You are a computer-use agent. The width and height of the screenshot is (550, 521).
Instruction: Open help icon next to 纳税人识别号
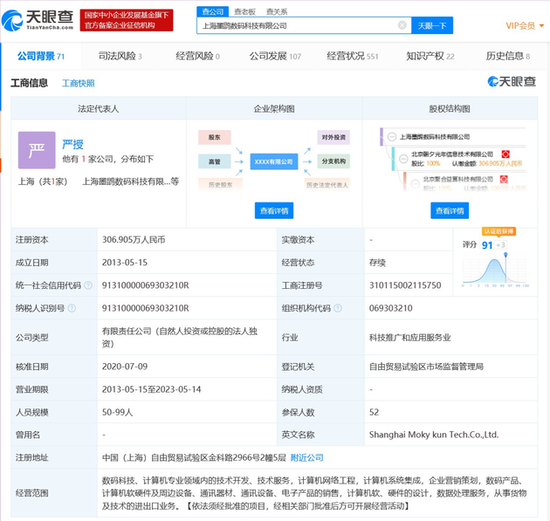tap(72, 308)
